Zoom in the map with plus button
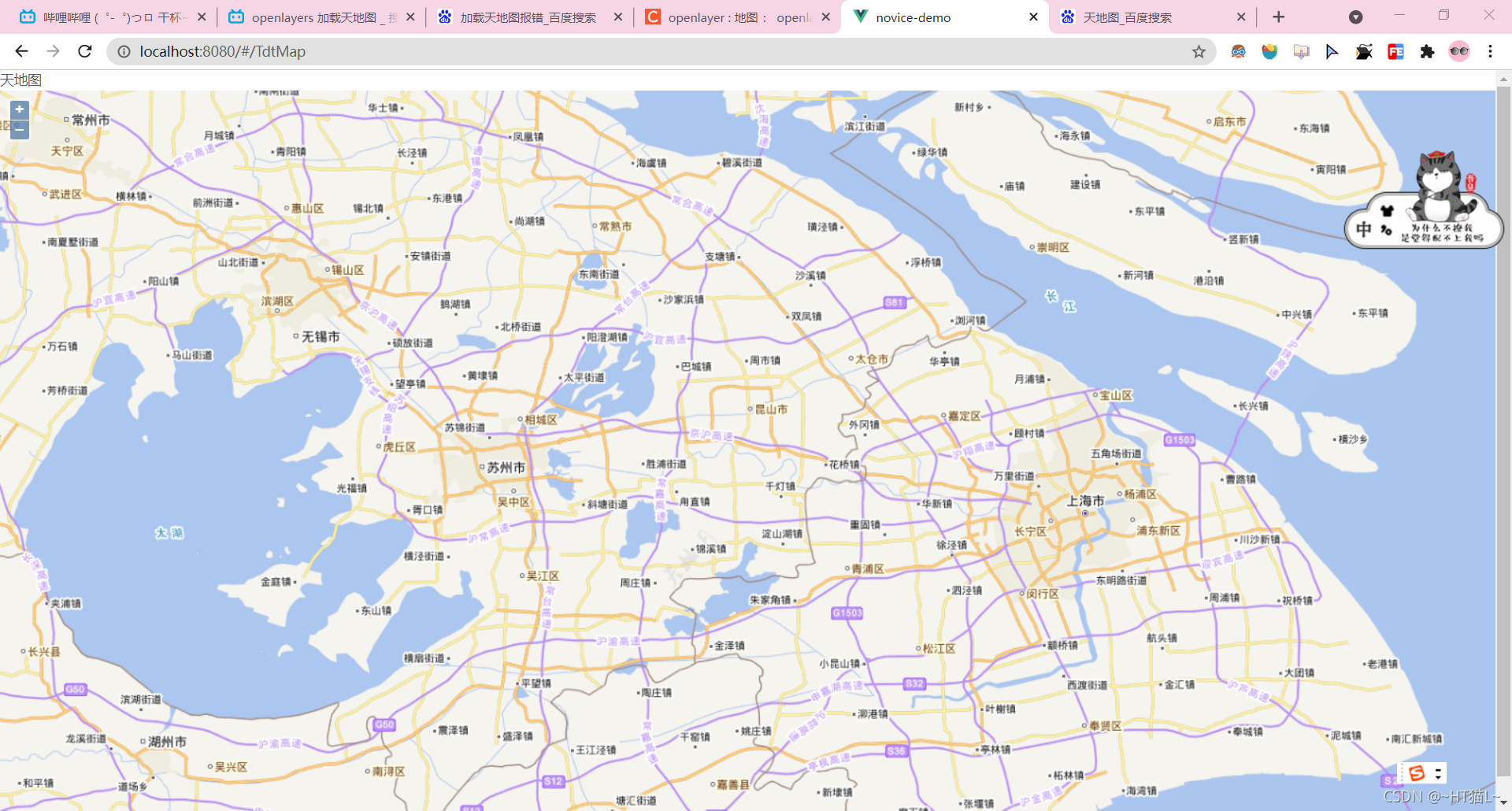1512x811 pixels. 20,110
